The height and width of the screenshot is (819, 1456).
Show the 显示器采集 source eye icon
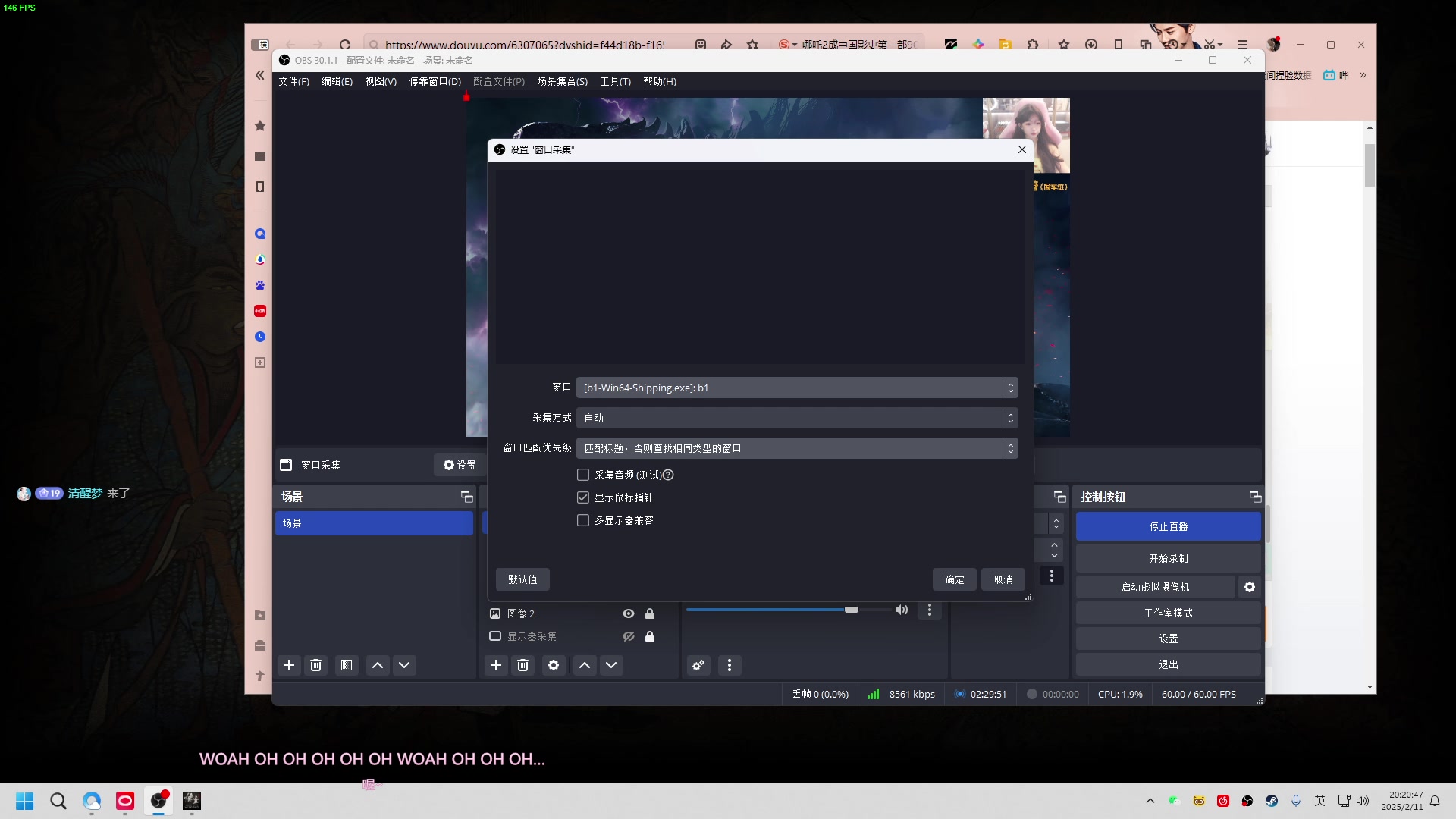click(x=629, y=636)
